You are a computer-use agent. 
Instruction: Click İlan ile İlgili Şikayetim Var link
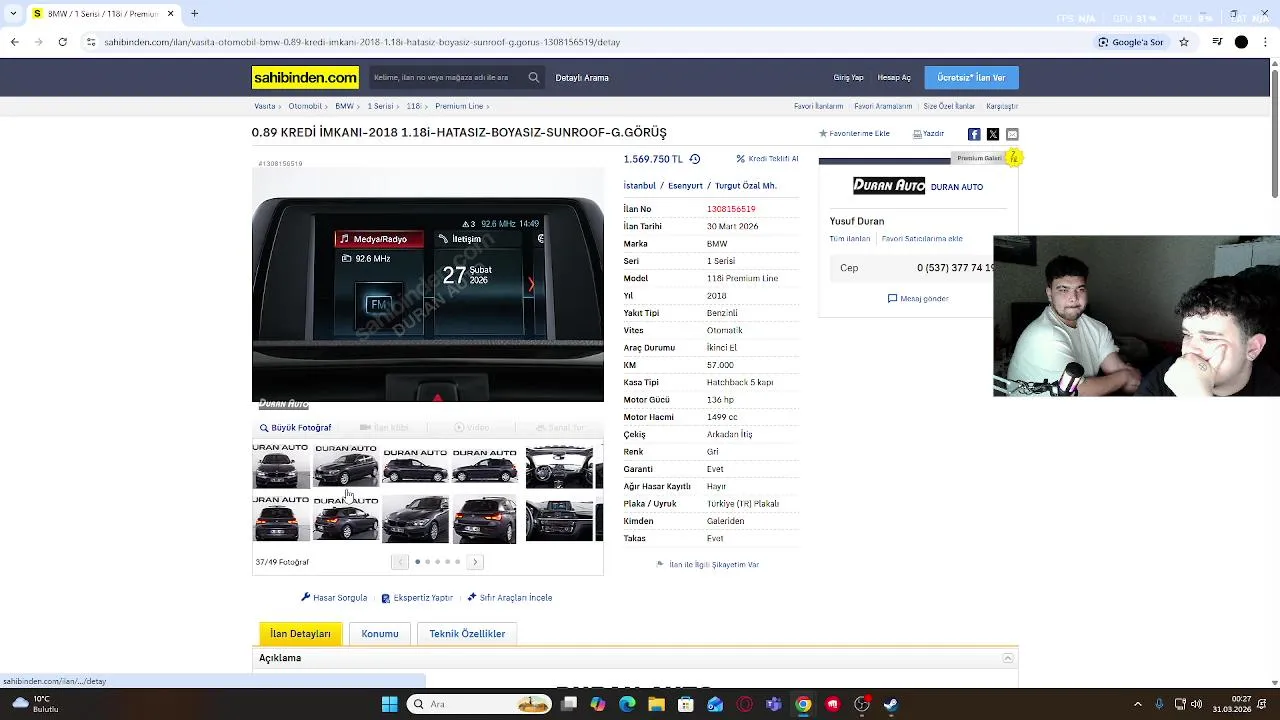(707, 565)
